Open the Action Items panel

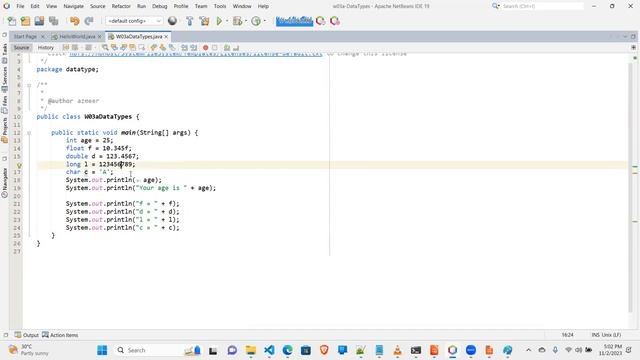click(60, 335)
